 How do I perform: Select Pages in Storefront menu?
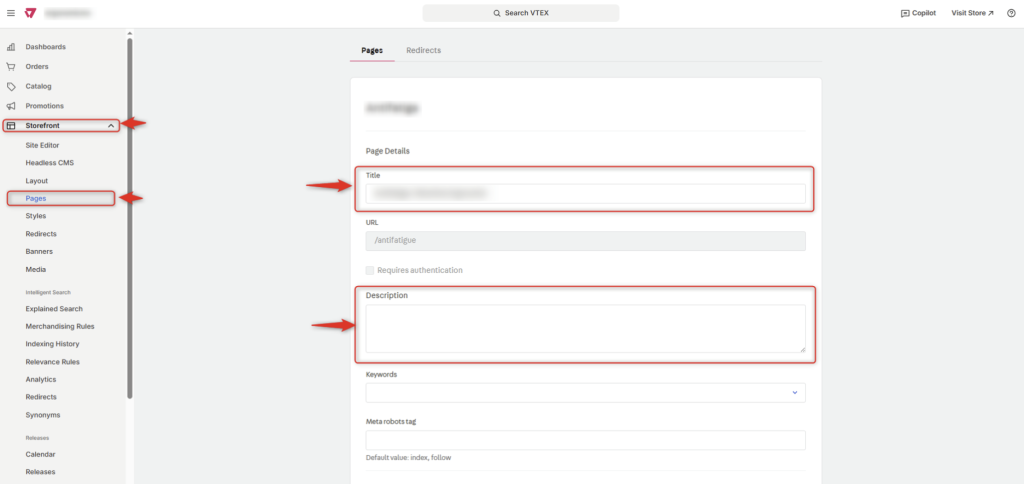point(36,199)
